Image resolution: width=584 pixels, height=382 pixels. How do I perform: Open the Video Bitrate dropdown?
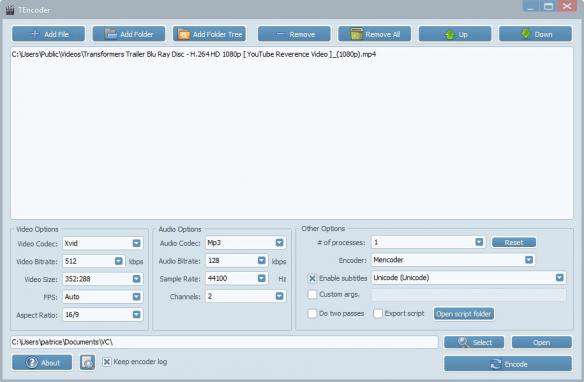click(x=118, y=261)
